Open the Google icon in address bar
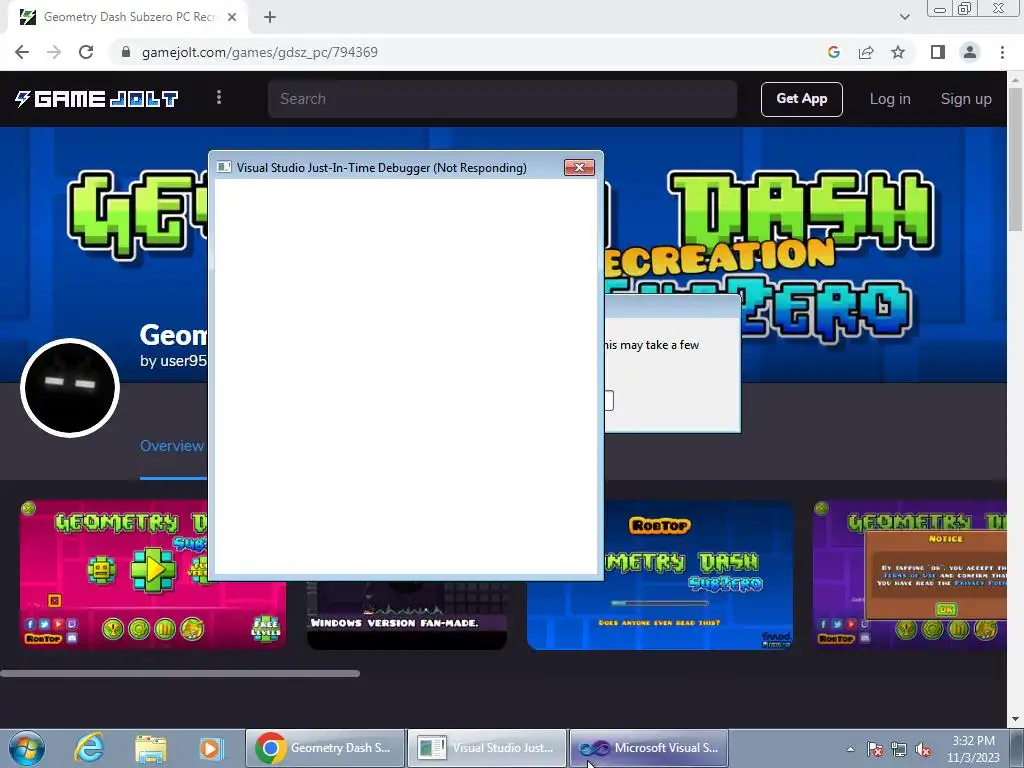 (833, 52)
